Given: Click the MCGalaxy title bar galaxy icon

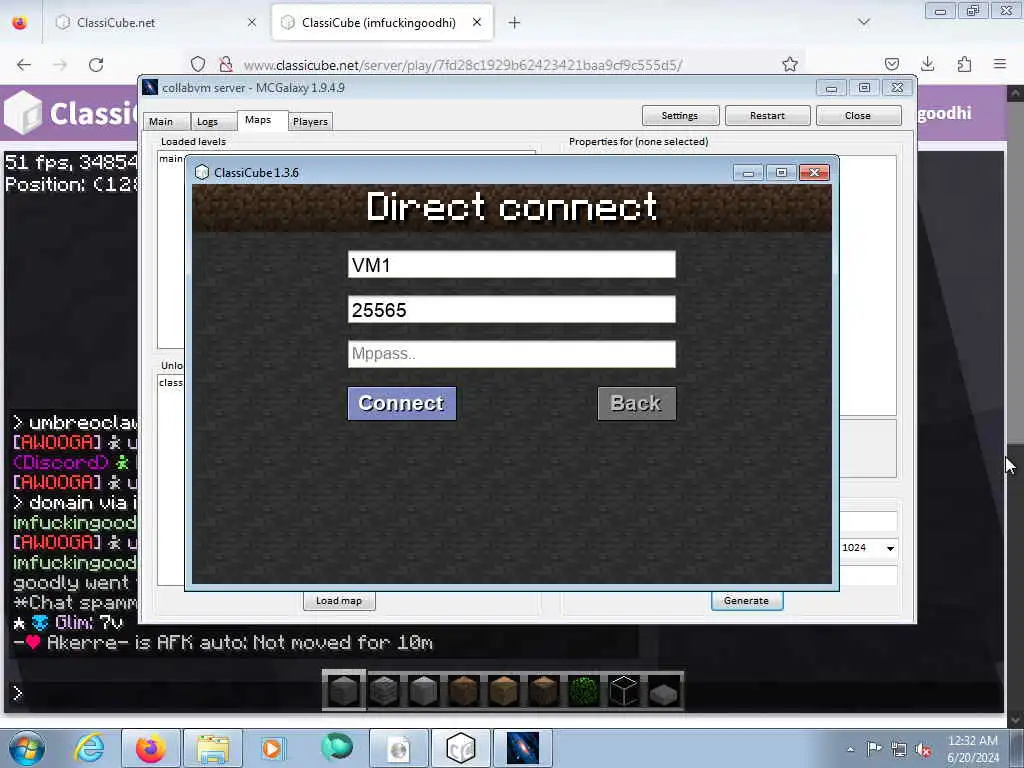Looking at the screenshot, I should click(x=150, y=88).
